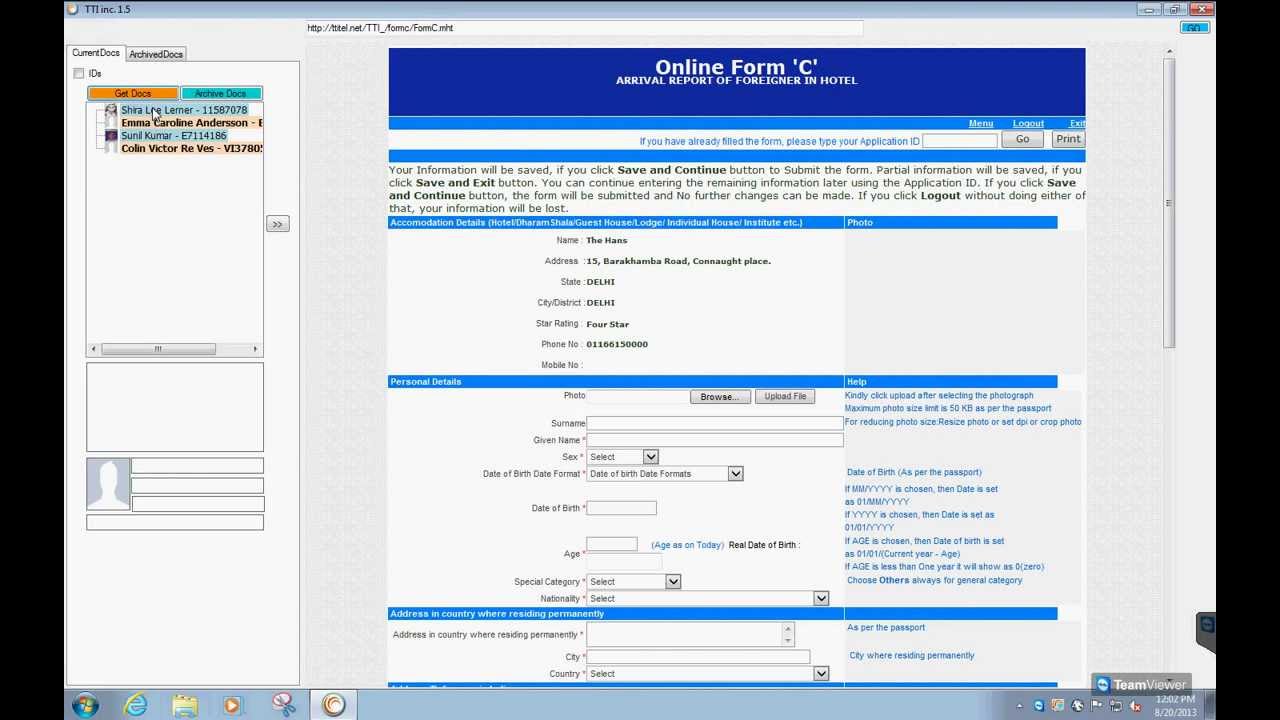Image resolution: width=1280 pixels, height=720 pixels.
Task: Open the Windows Start menu orb
Action: click(85, 705)
